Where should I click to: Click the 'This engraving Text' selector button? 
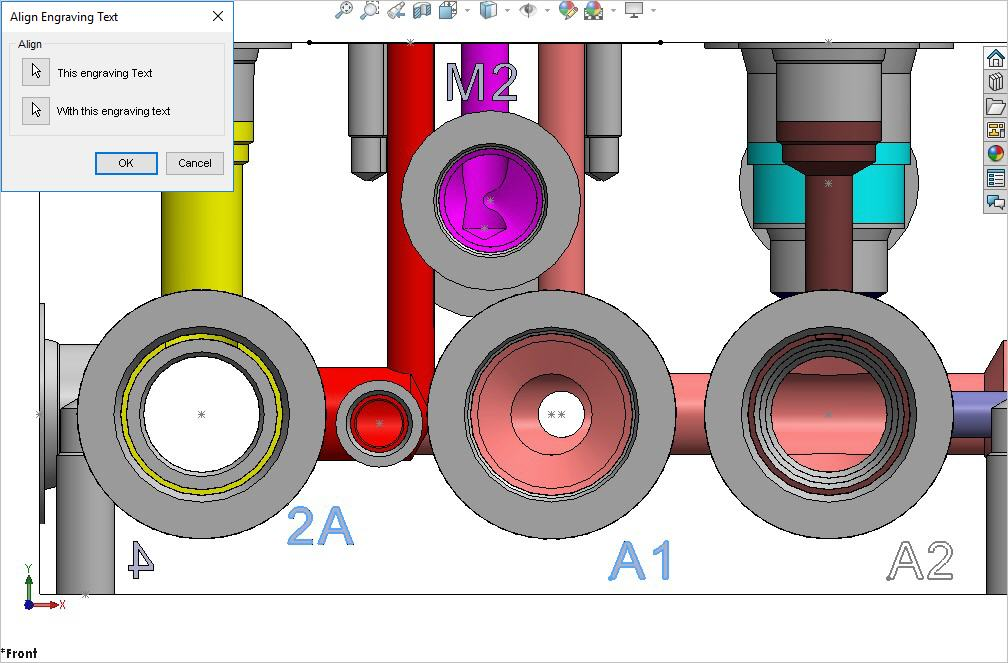[36, 72]
